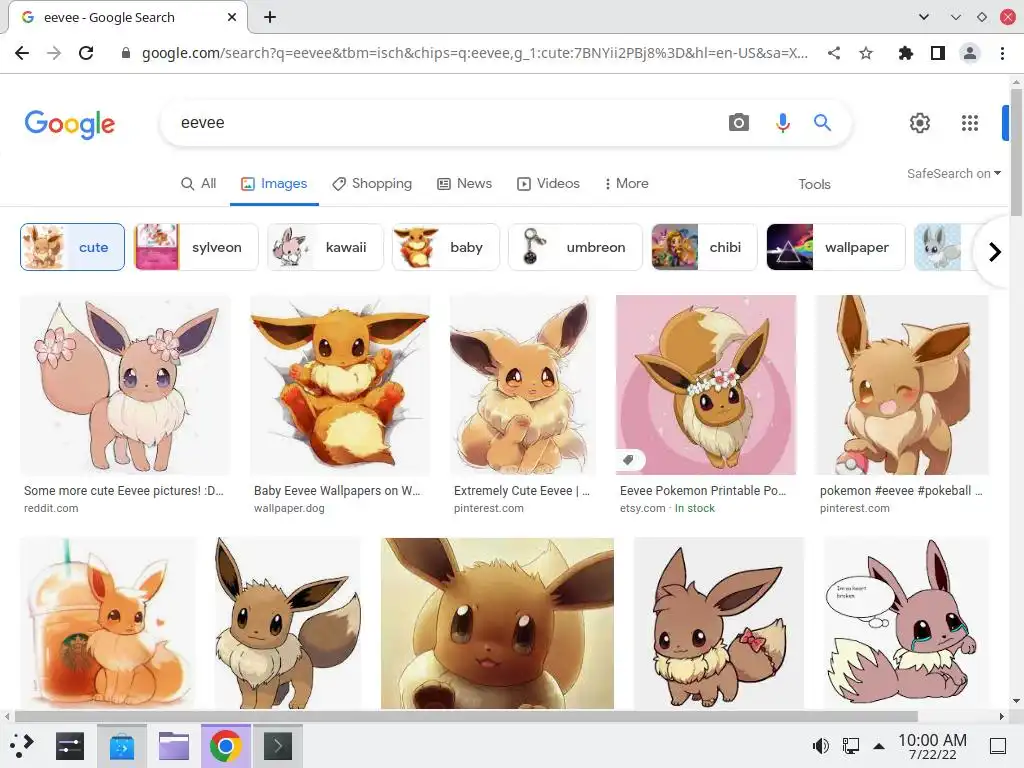
Task: Deselect the active cute filter chip
Action: (72, 247)
